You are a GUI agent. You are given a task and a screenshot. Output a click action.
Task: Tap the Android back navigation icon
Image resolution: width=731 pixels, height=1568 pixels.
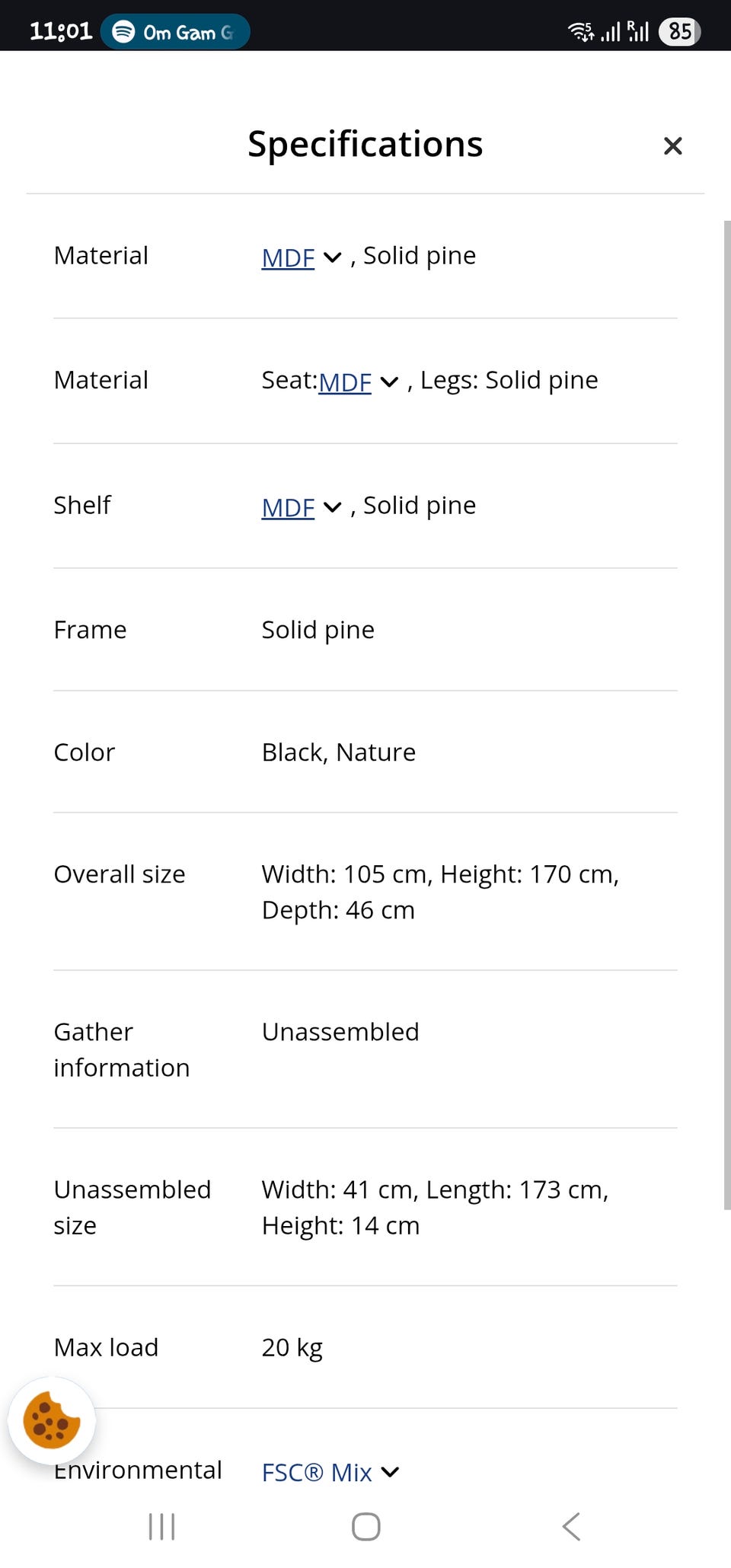571,1526
